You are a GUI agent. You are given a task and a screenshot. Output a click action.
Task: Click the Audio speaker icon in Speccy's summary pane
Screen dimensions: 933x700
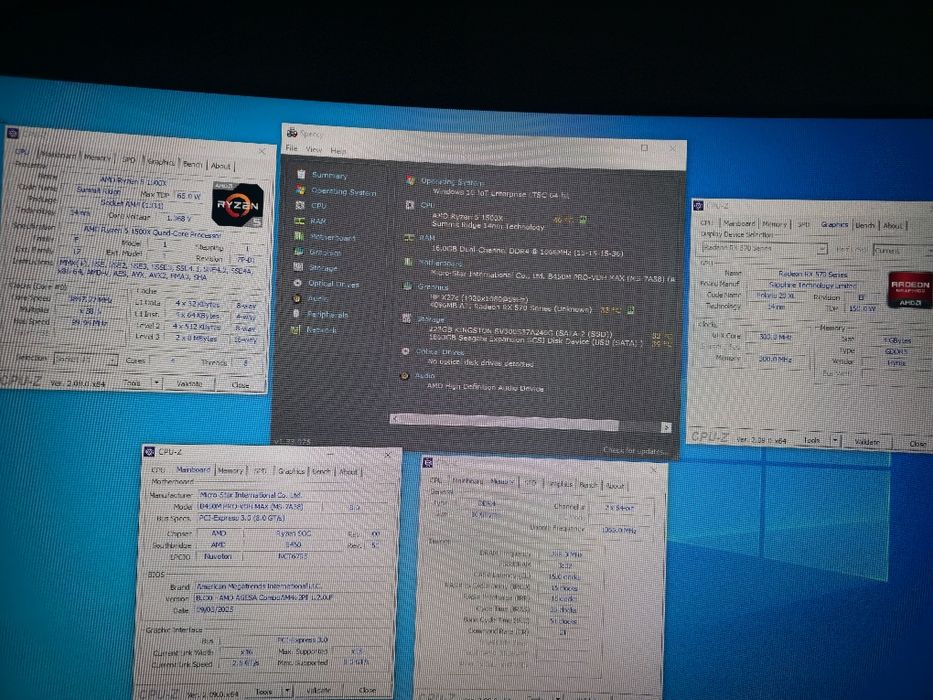point(405,376)
